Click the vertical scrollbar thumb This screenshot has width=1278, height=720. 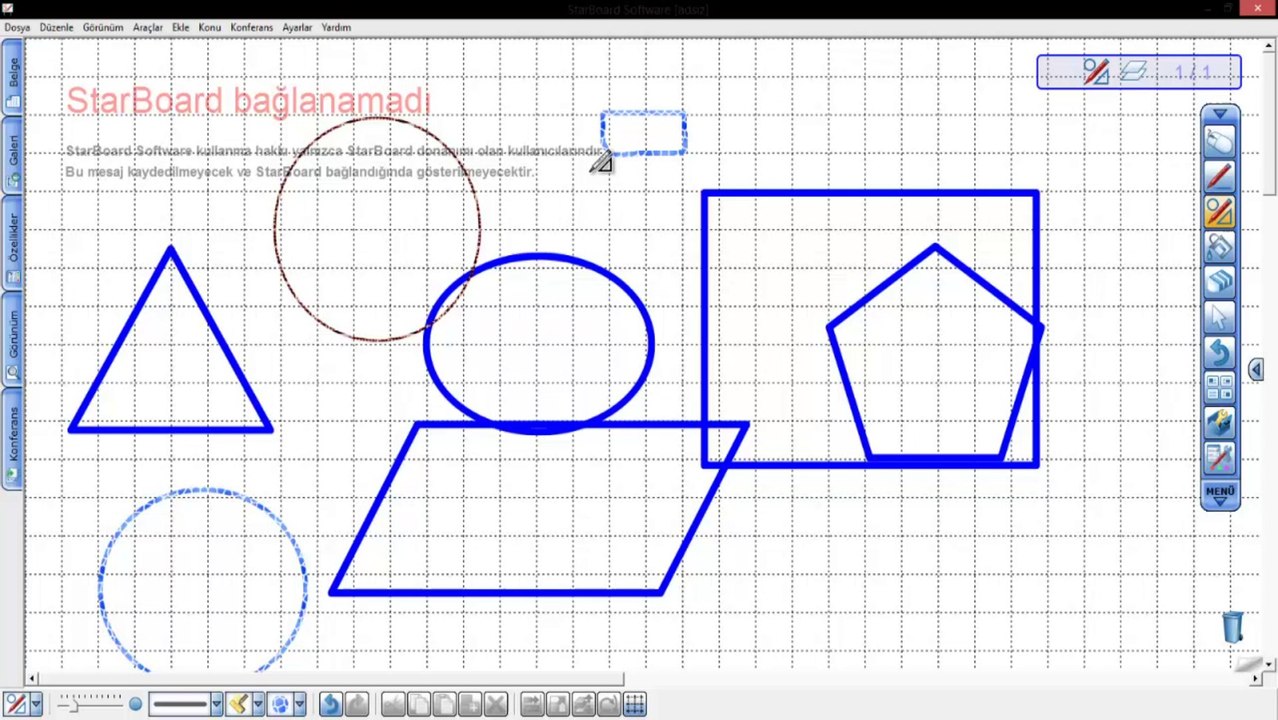[x=1270, y=122]
